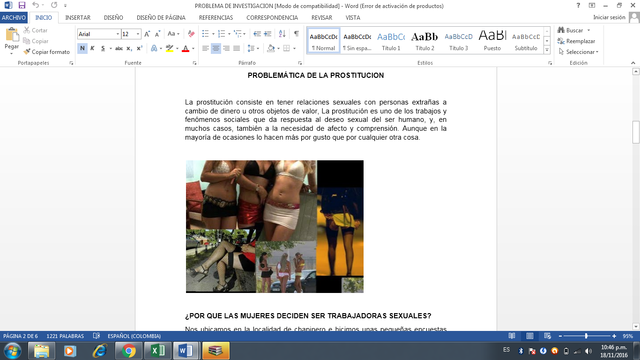Open the Arial font name dropdown
This screenshot has width=640, height=360.
pos(118,34)
